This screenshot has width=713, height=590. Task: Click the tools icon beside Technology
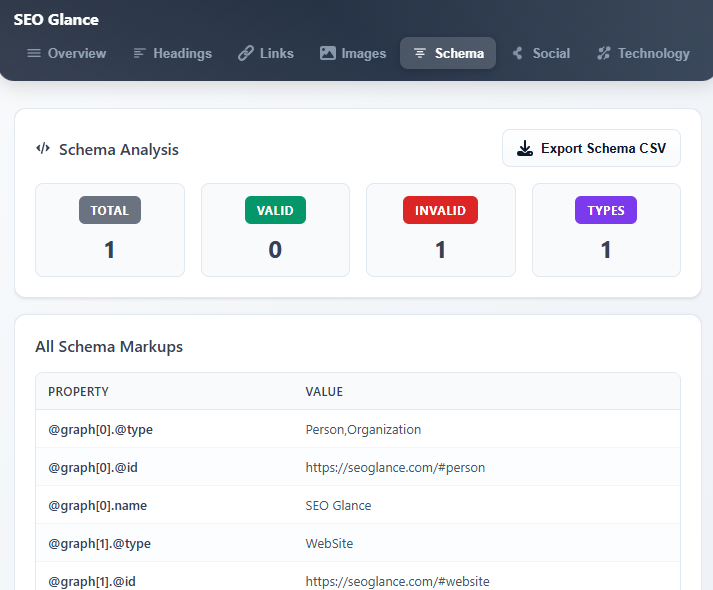(x=603, y=53)
